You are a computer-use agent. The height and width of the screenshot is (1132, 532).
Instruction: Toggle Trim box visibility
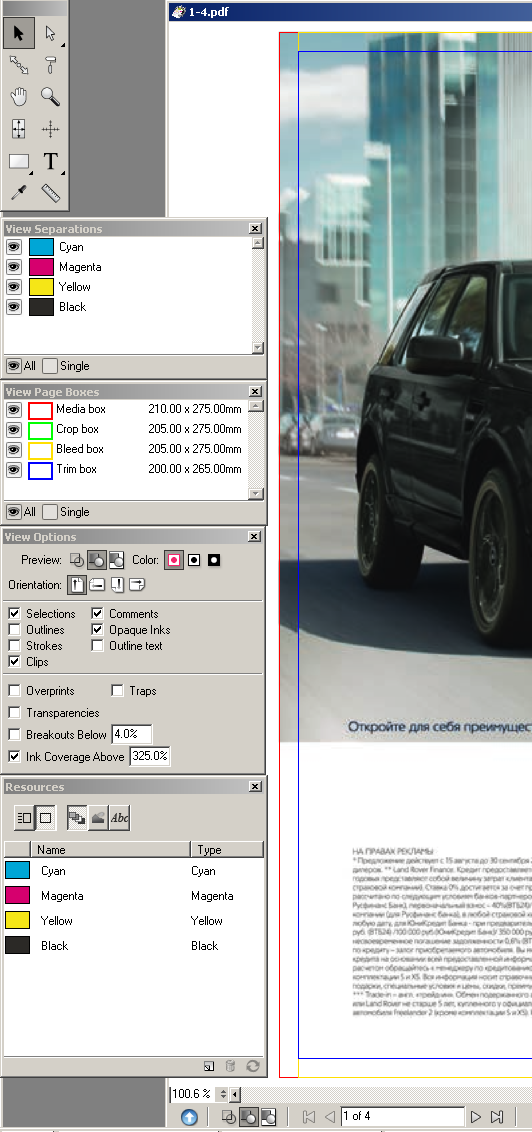(14, 469)
